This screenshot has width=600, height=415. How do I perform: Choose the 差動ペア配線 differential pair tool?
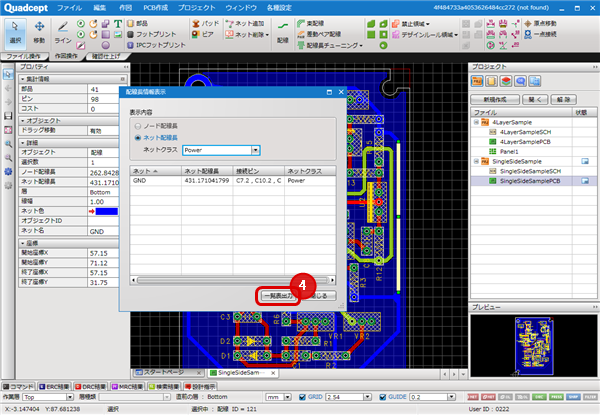[x=319, y=34]
